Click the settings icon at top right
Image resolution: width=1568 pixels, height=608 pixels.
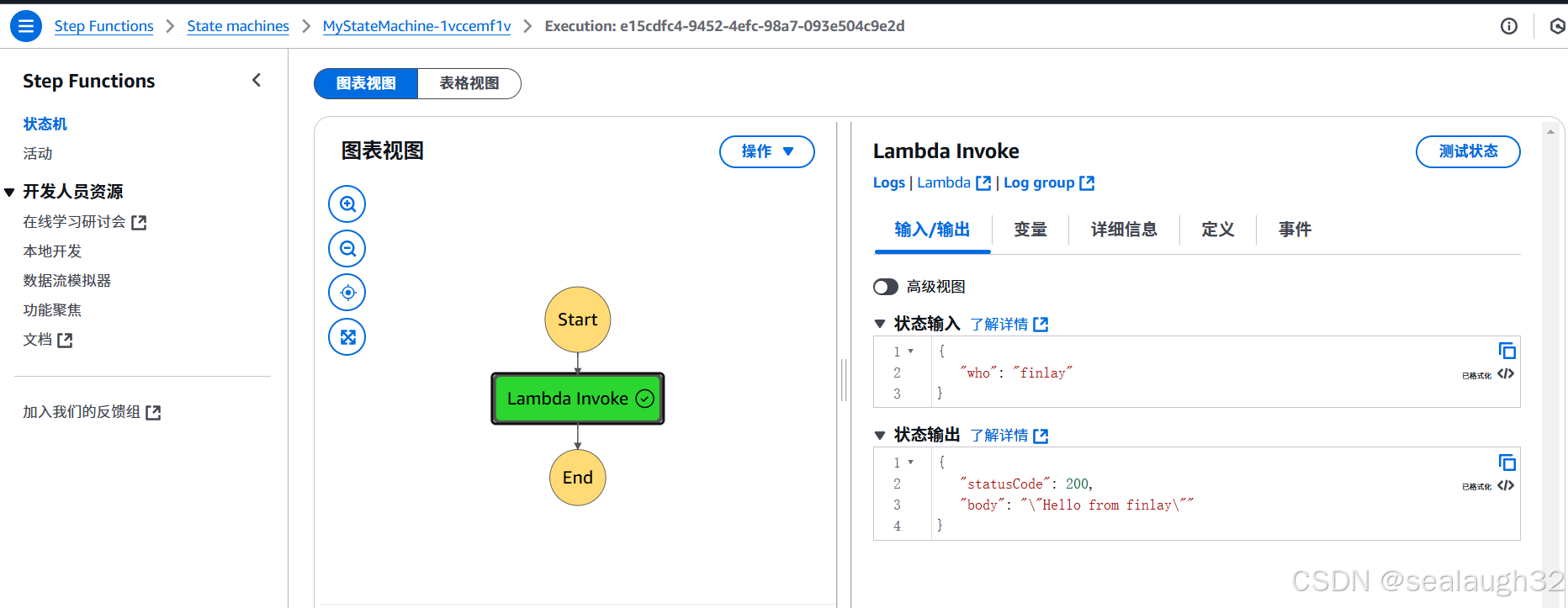[1558, 26]
